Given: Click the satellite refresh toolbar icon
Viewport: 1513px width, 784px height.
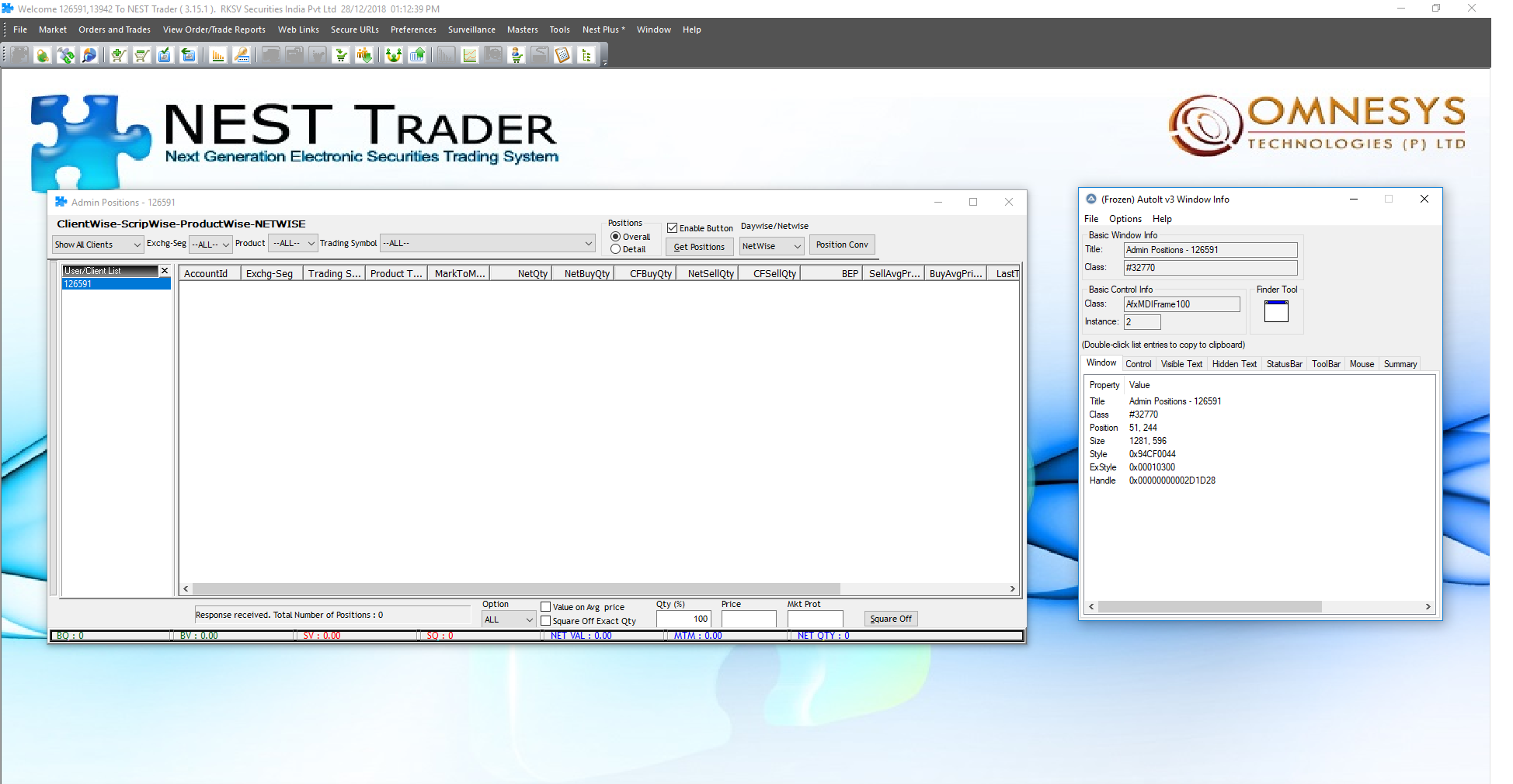Looking at the screenshot, I should [x=66, y=55].
